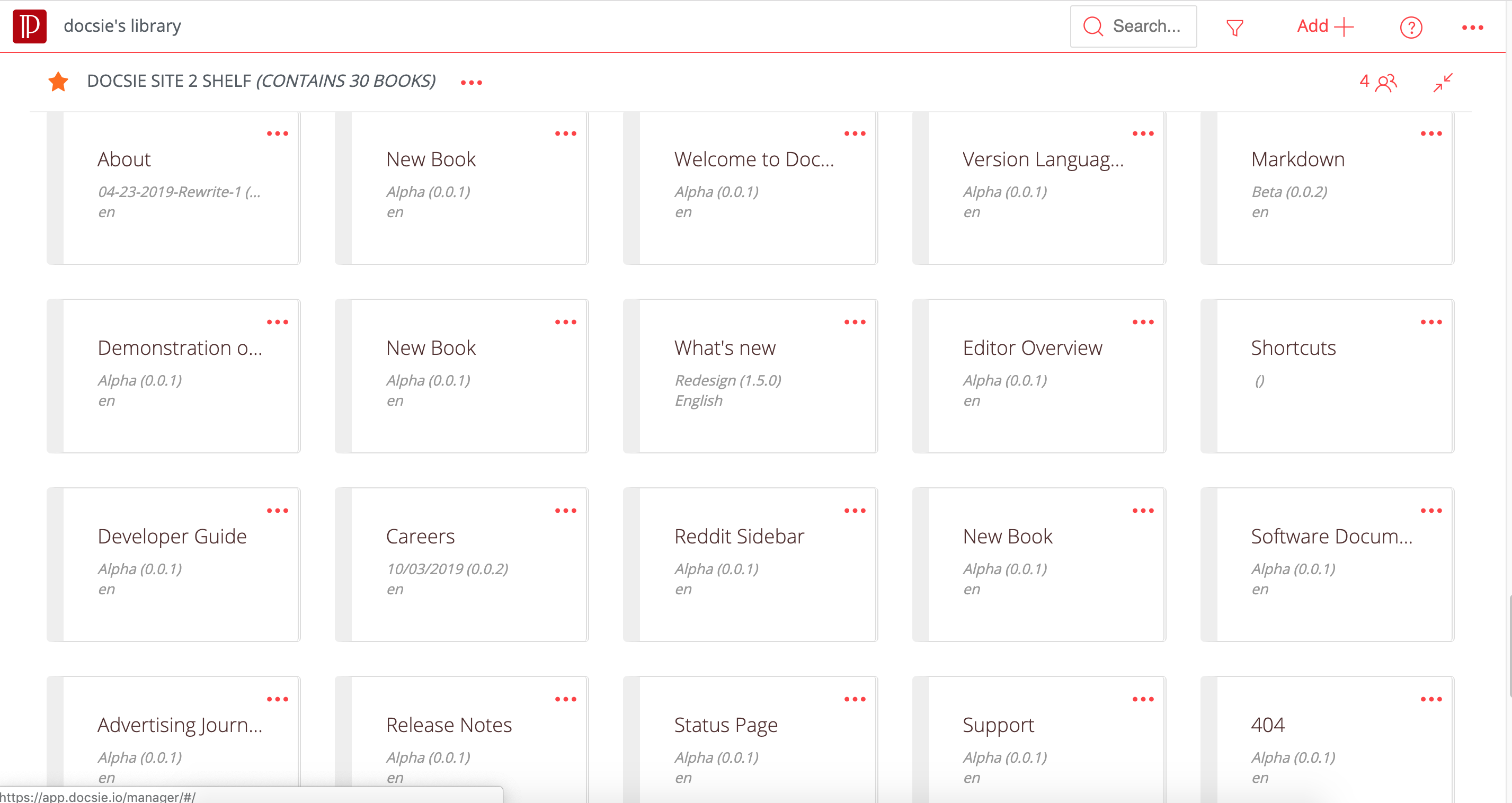Click the Search input field

pos(1133,26)
